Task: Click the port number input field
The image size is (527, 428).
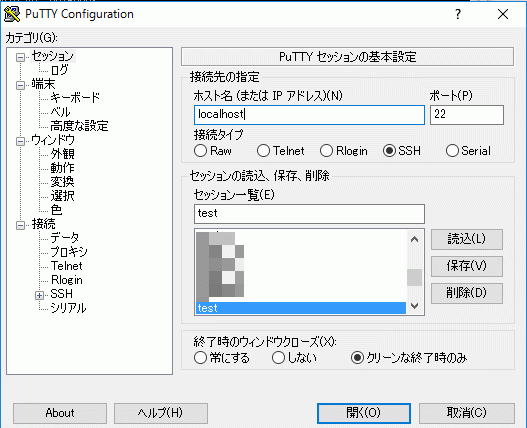Action: coord(467,115)
